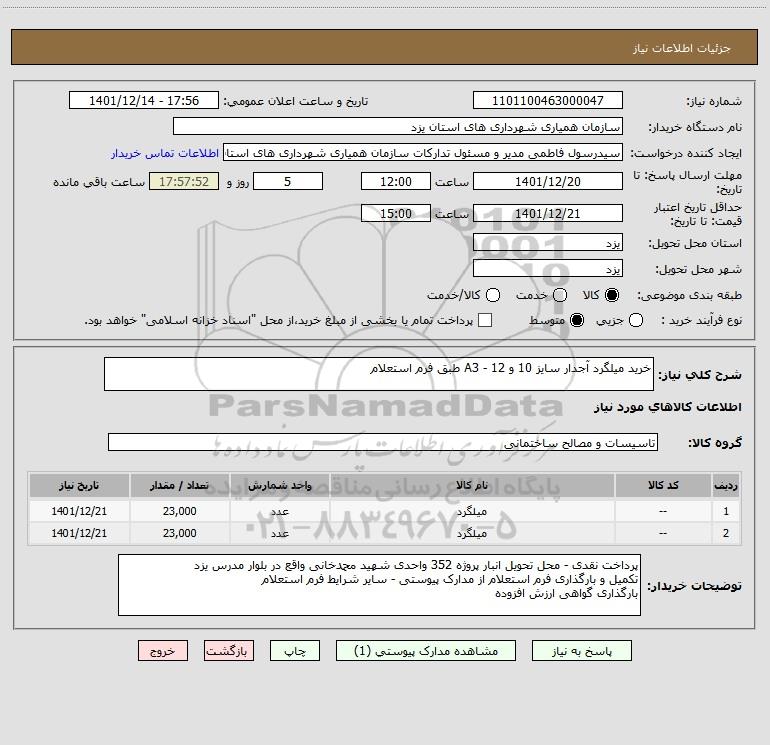Click the need number field 1101100463000047
Screen dimensions: 770x745
(548, 101)
